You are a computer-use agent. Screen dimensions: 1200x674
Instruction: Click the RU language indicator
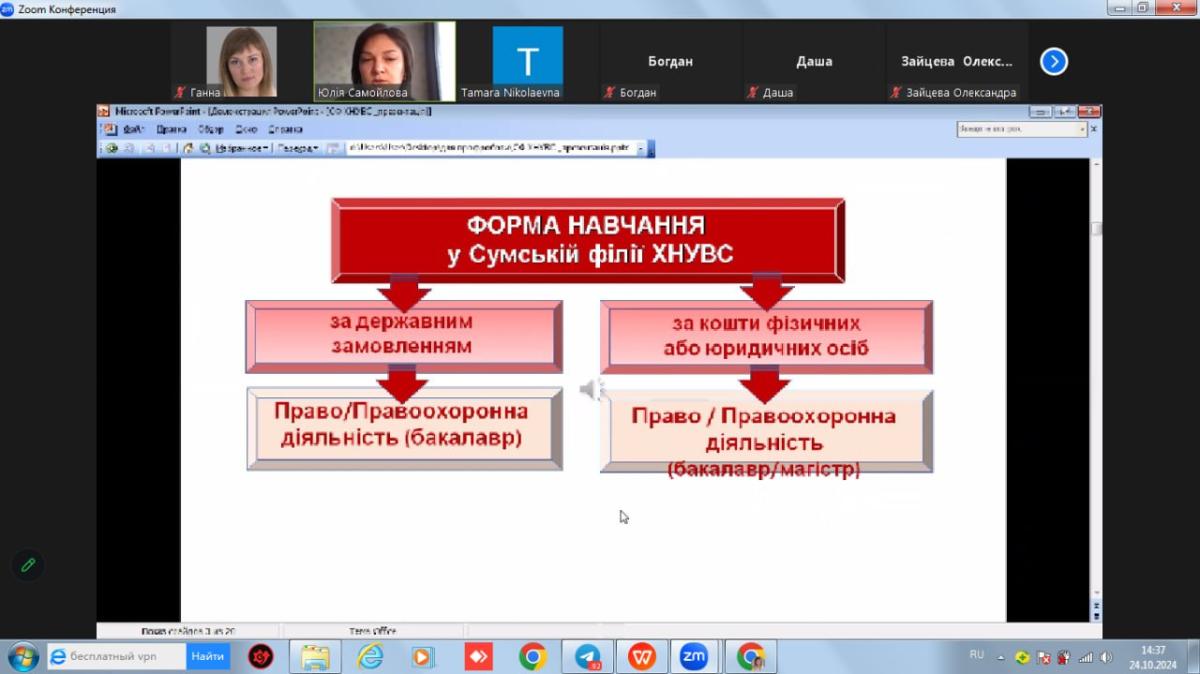click(977, 655)
